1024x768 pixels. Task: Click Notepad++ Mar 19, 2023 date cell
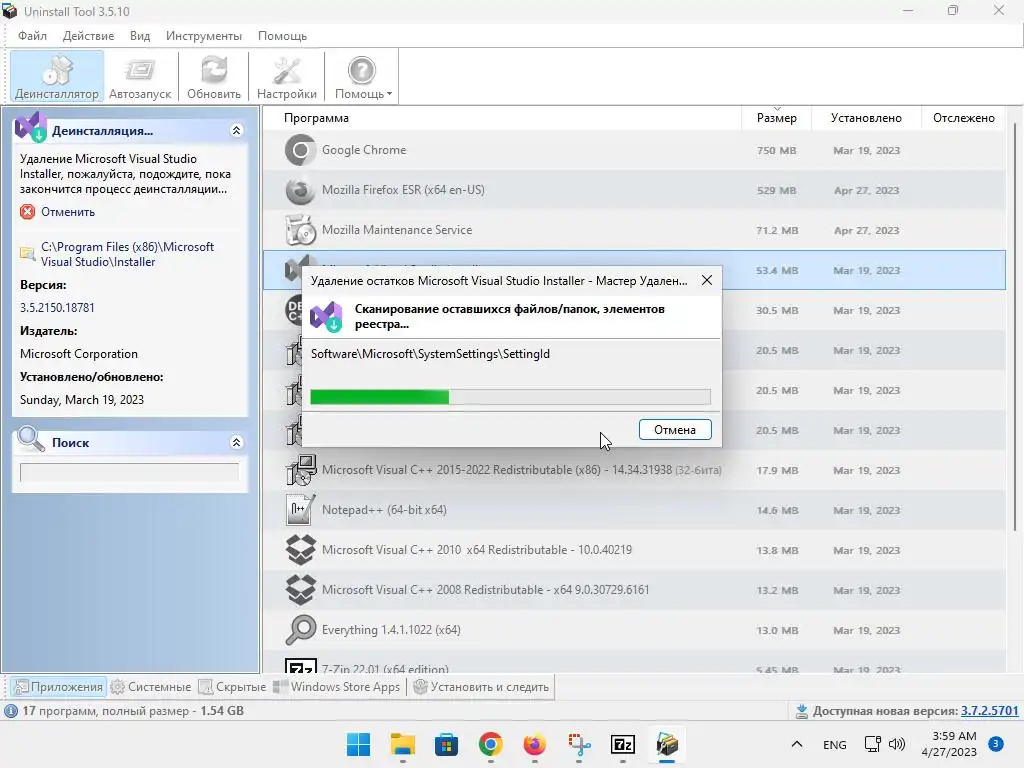click(x=867, y=510)
